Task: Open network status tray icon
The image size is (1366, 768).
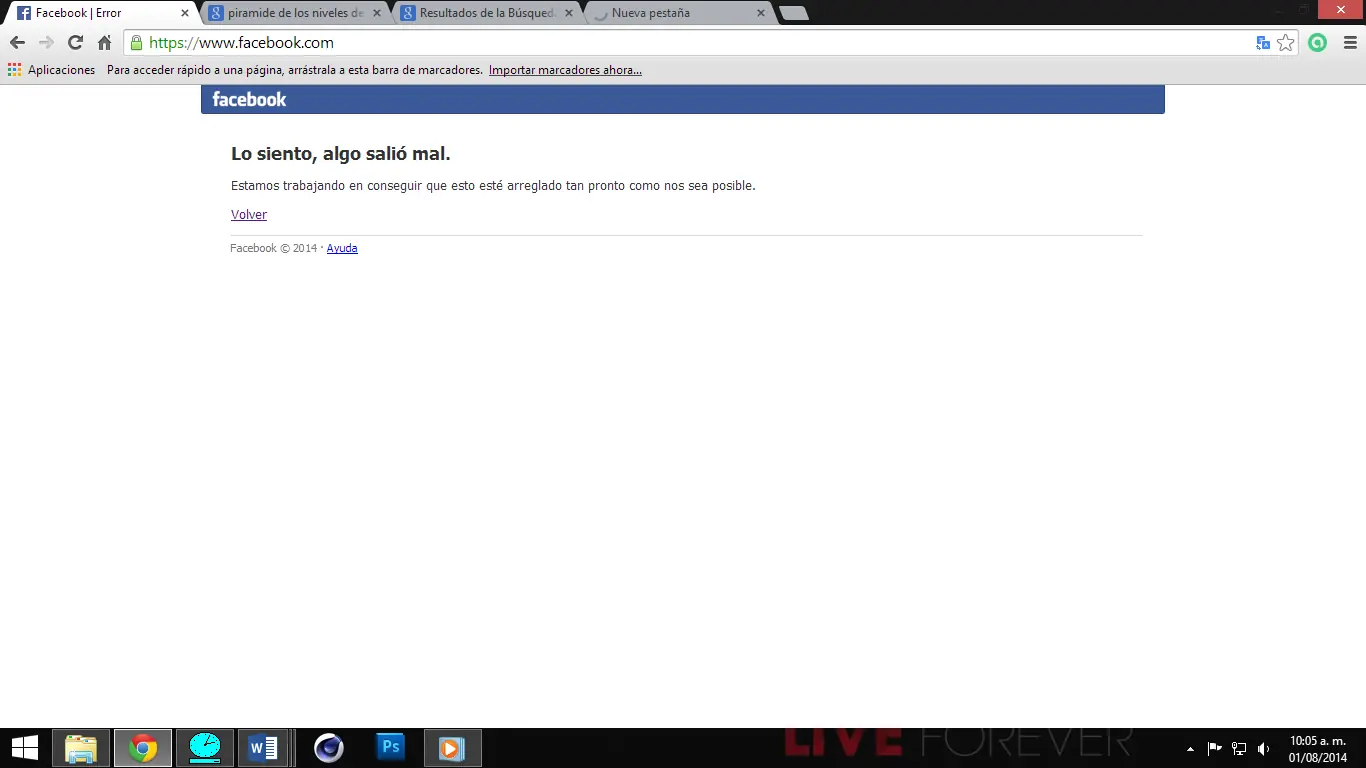Action: point(1239,749)
